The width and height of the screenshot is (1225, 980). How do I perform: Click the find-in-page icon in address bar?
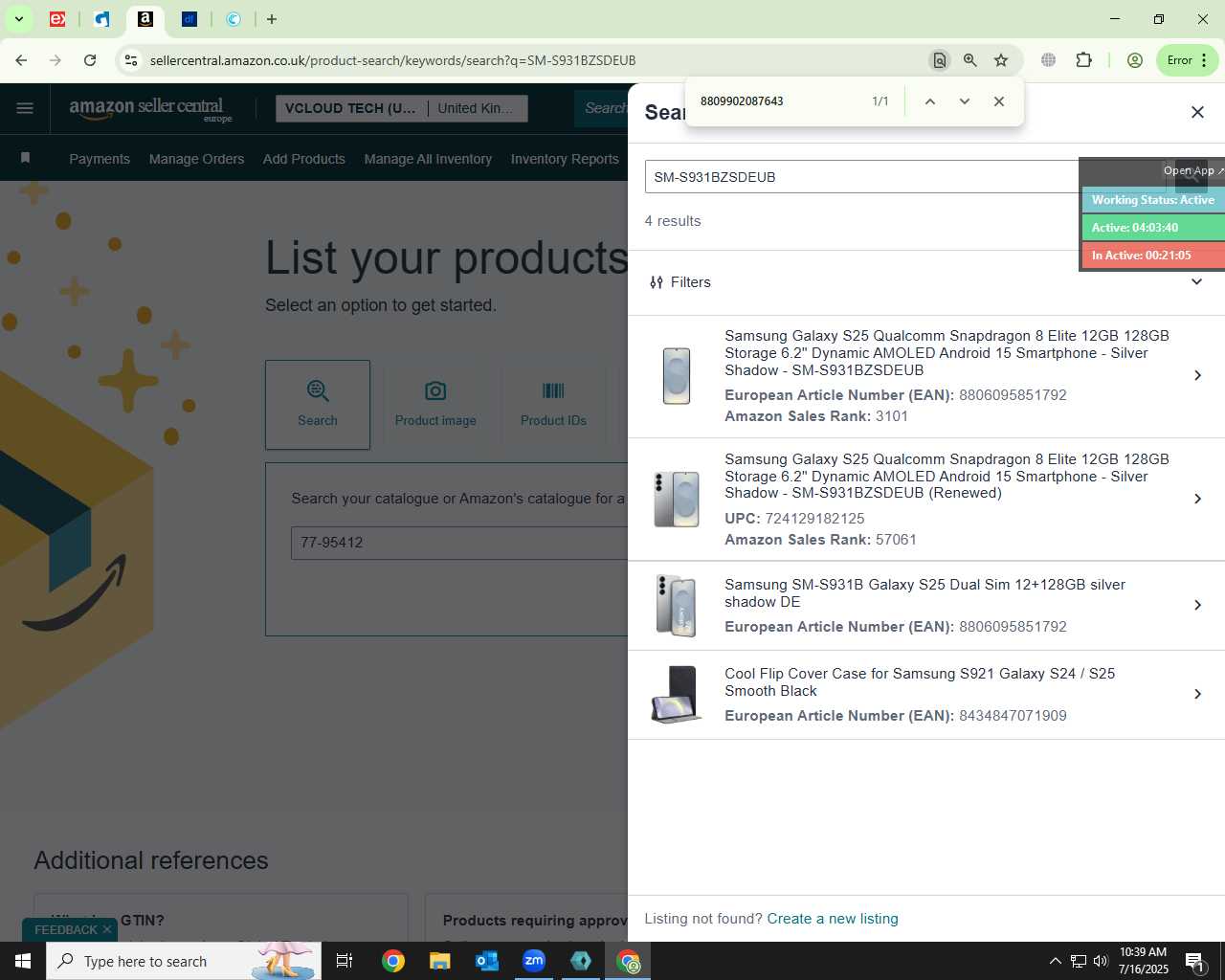click(x=940, y=60)
